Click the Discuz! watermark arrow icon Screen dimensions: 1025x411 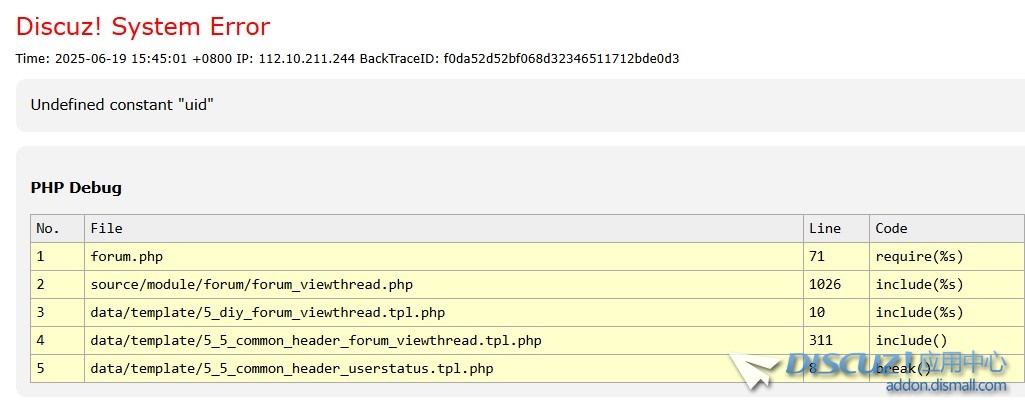point(754,372)
